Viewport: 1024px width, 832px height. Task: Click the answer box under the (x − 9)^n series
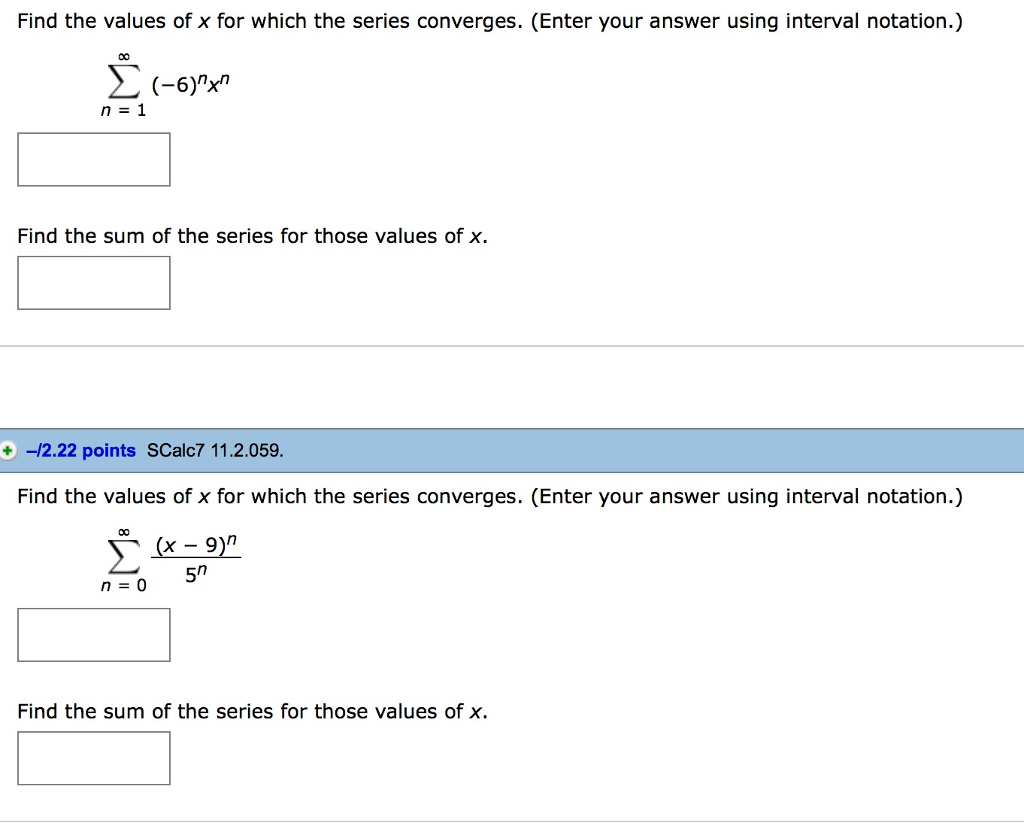coord(94,635)
